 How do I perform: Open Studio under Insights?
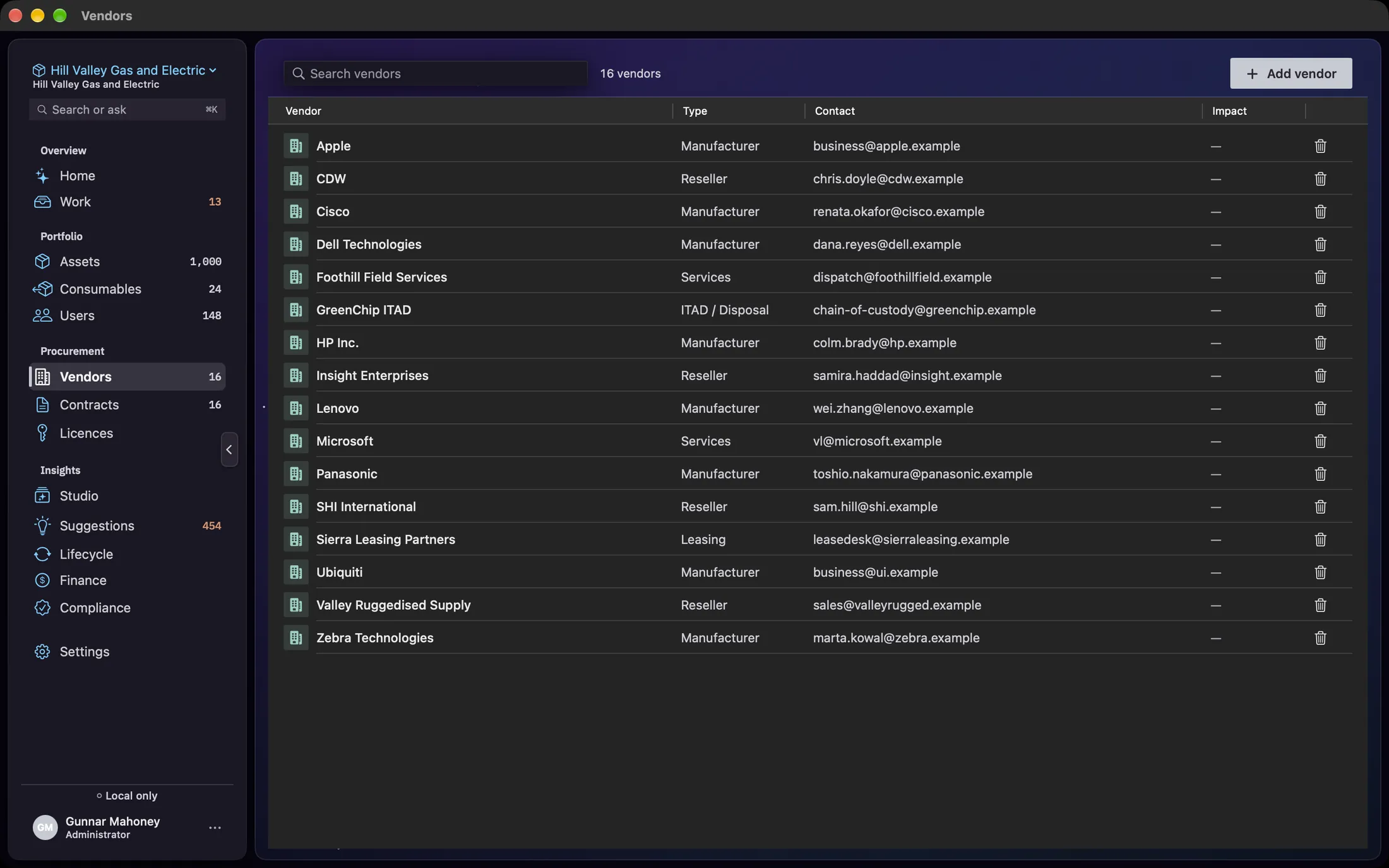pos(127,496)
